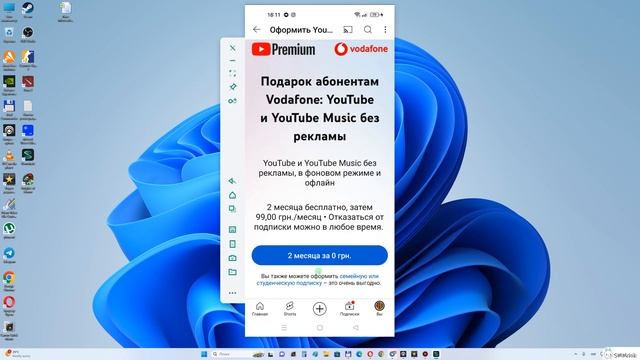Click the sidebar home icon
The image size is (640, 360).
pos(232,195)
